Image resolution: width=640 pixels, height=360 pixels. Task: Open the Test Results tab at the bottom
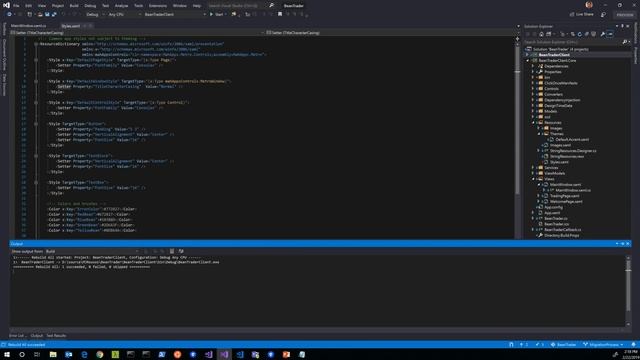(56, 336)
